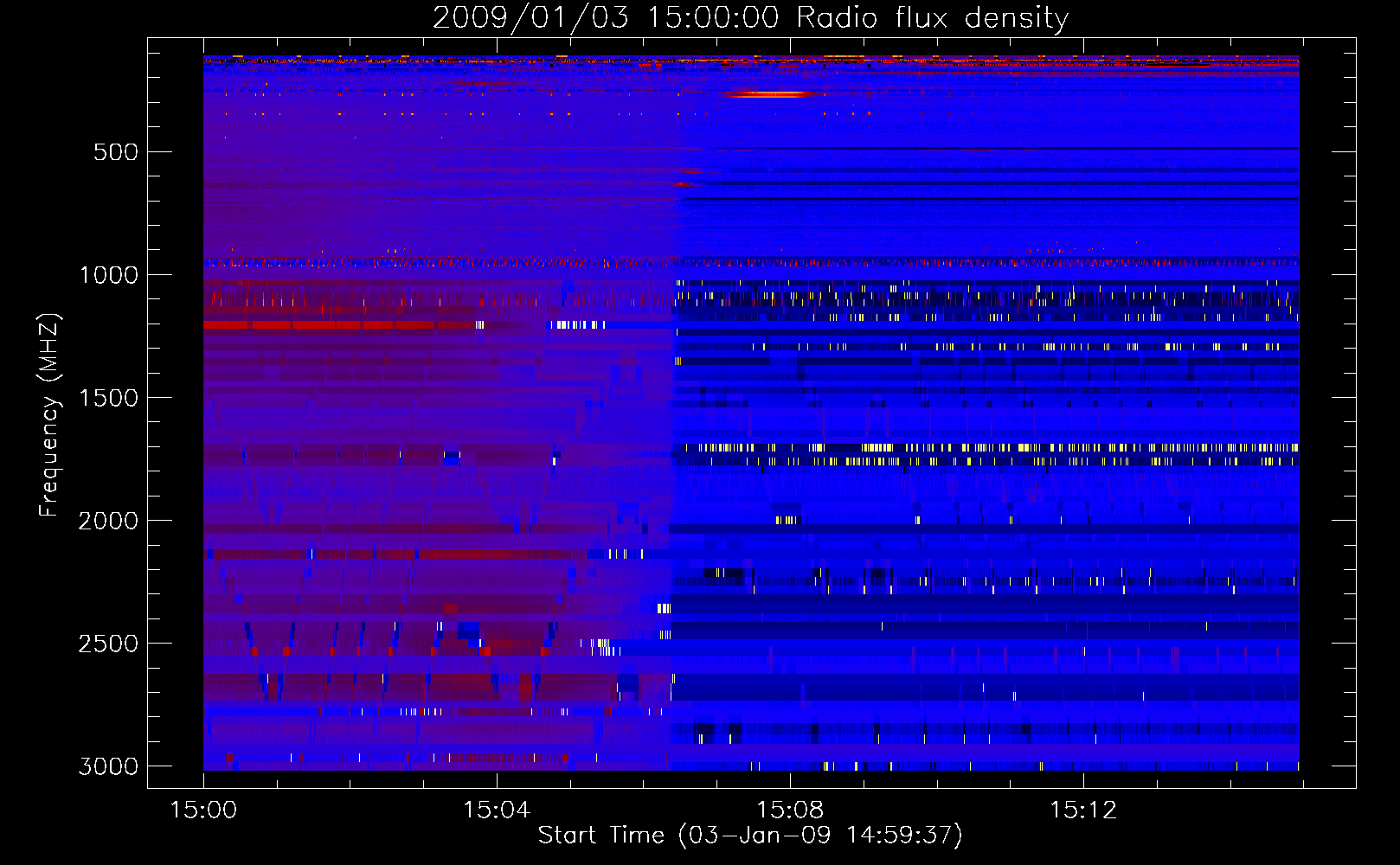The width and height of the screenshot is (1400, 865).
Task: Click the plot title "2009/01/03 15:00:00 Radio flux density"
Action: tap(750, 18)
